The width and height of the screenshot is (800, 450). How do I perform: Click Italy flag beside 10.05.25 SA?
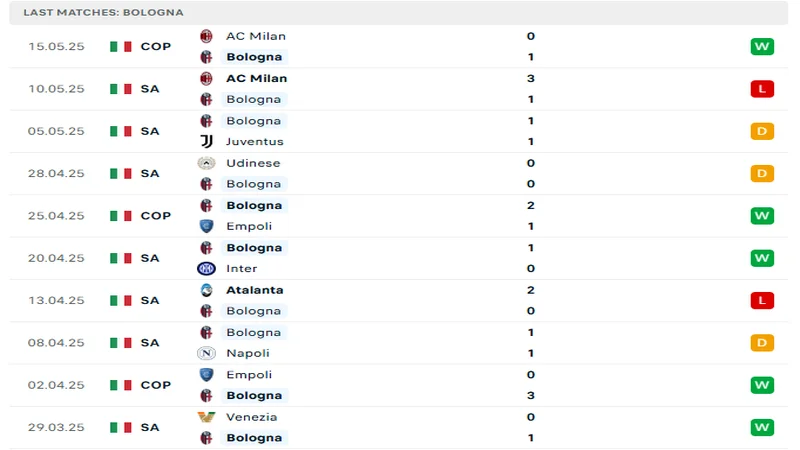click(x=121, y=89)
